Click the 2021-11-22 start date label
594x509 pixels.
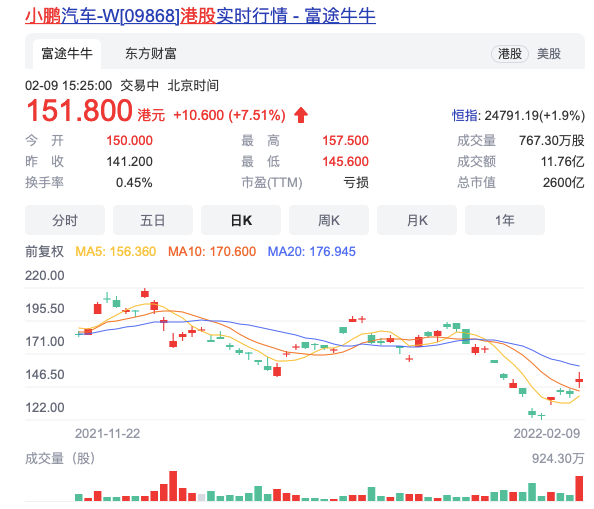coord(108,434)
